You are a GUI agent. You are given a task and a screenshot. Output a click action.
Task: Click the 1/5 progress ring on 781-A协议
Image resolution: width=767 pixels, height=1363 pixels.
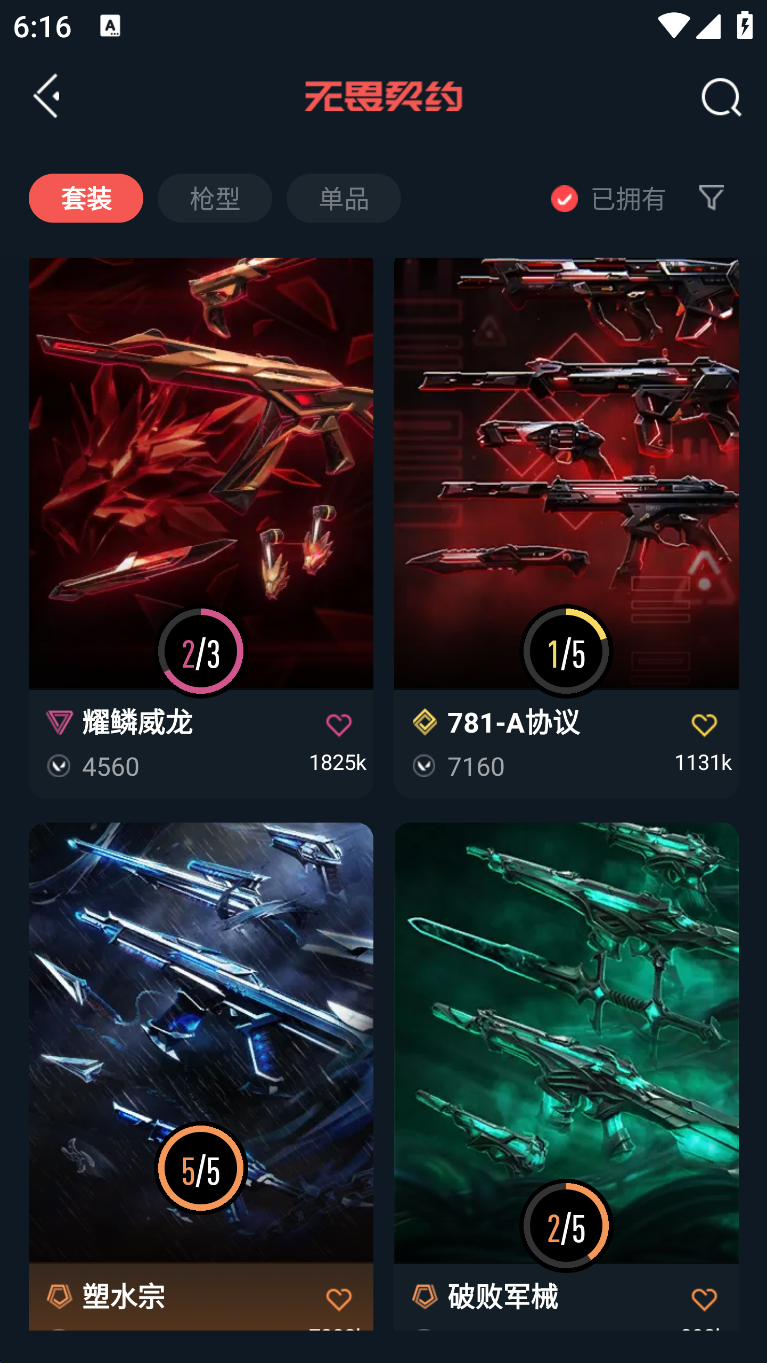tap(566, 652)
